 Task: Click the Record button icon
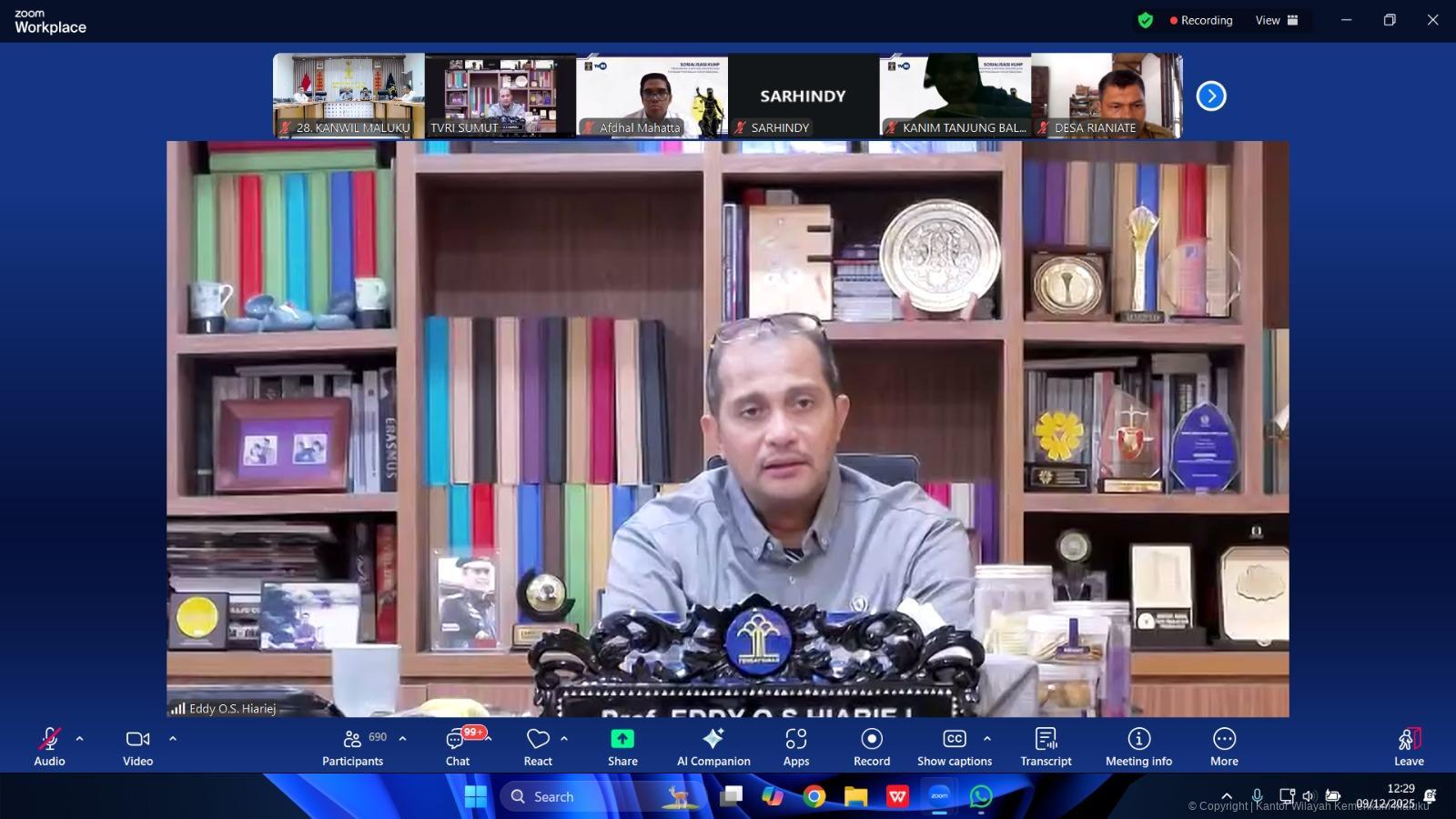coord(871,739)
